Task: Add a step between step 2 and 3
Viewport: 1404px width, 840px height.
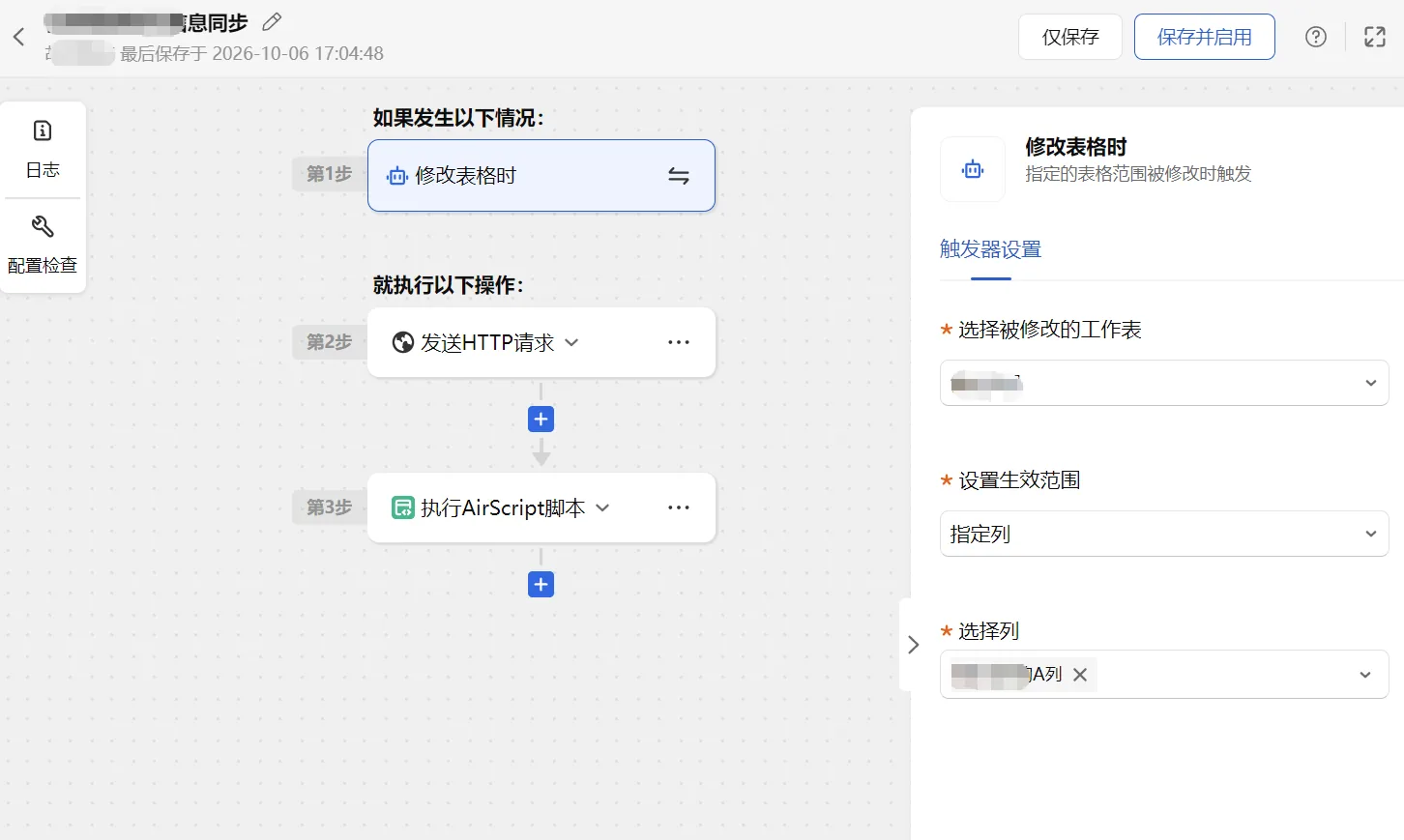Action: point(541,419)
